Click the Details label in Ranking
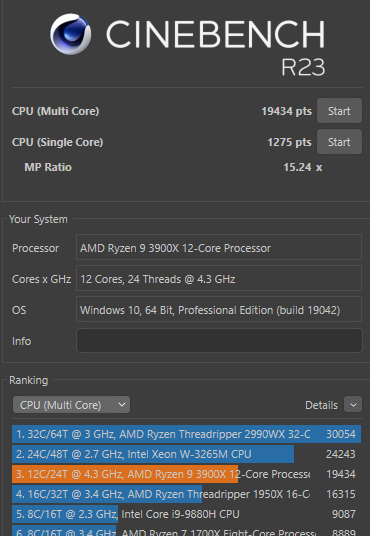Viewport: 370px width, 536px height. [321, 405]
